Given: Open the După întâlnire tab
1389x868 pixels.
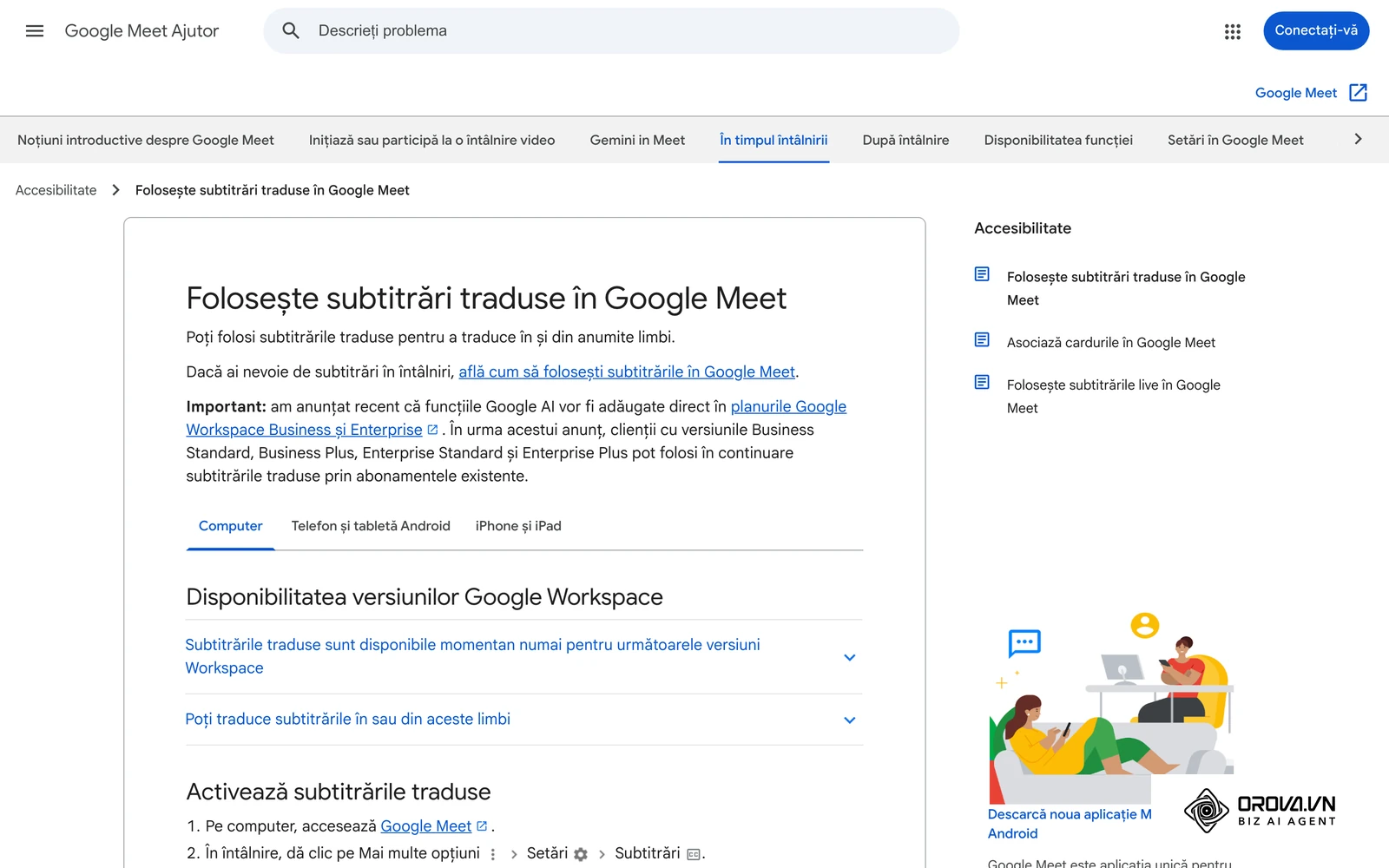Looking at the screenshot, I should coord(905,140).
